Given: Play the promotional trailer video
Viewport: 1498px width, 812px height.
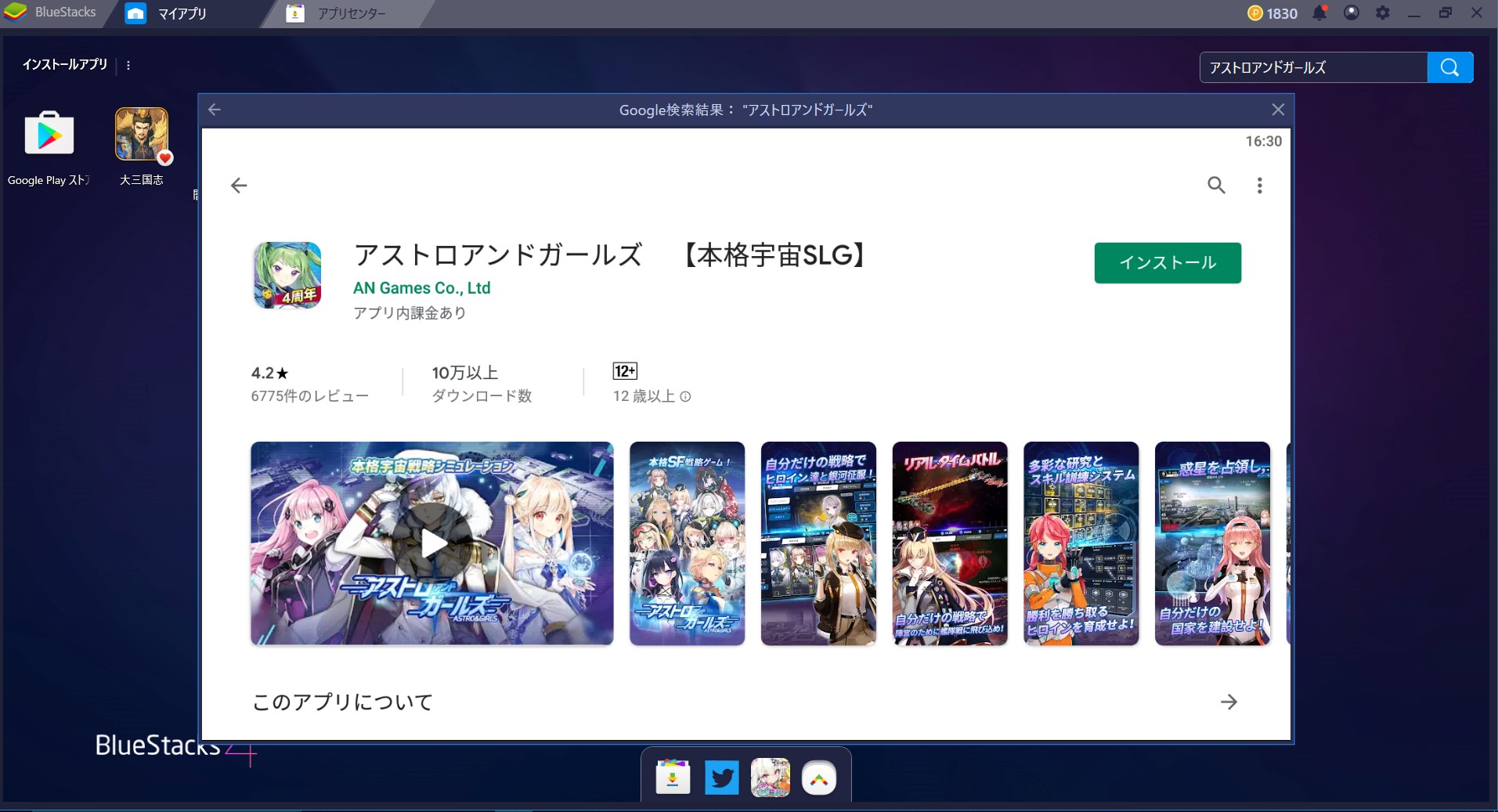Looking at the screenshot, I should 432,543.
